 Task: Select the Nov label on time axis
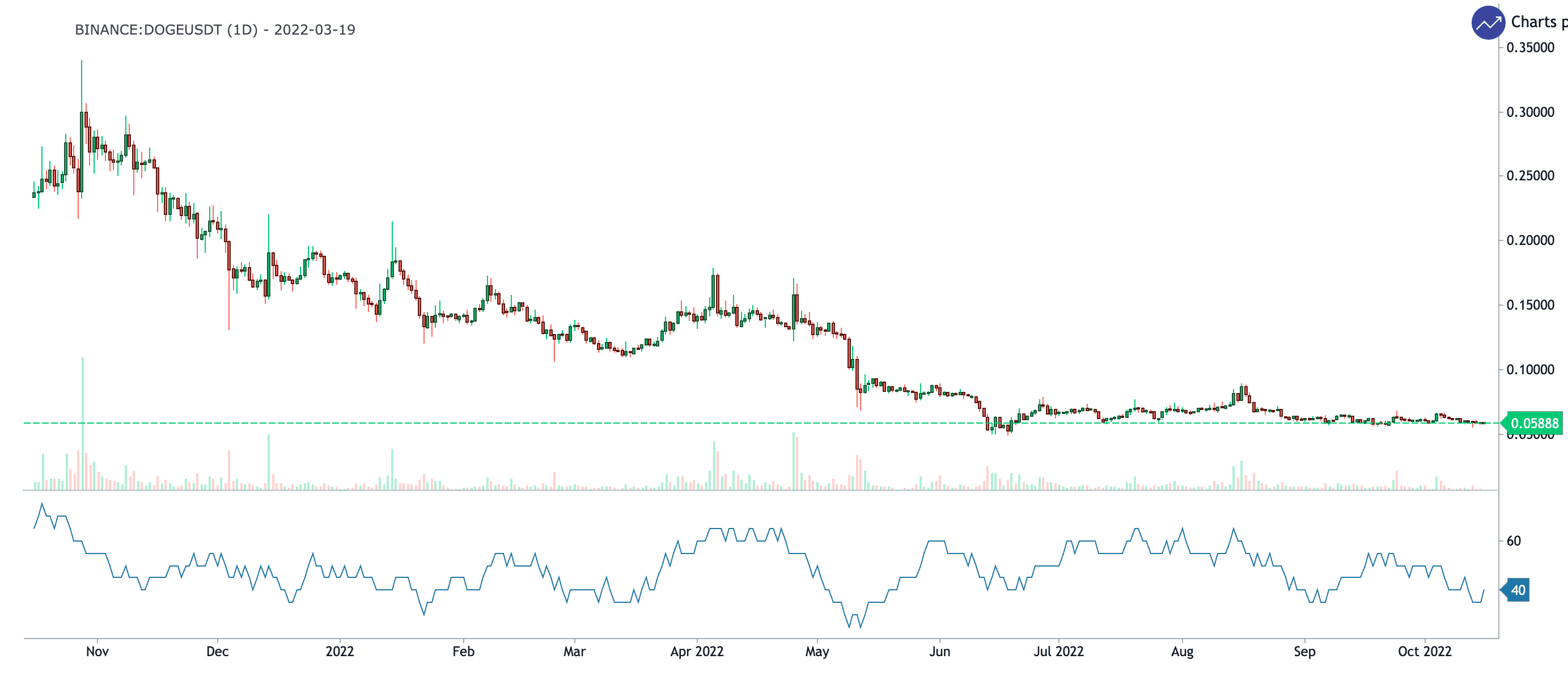pyautogui.click(x=98, y=652)
